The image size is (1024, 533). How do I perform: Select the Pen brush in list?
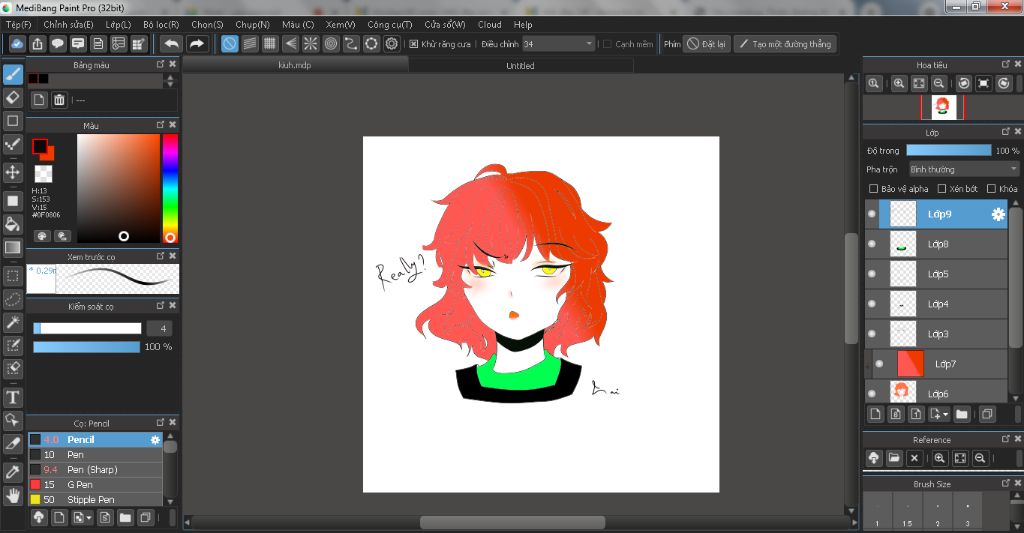[95, 455]
